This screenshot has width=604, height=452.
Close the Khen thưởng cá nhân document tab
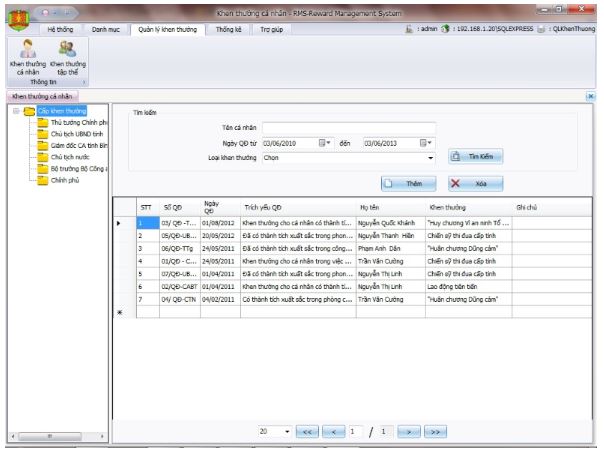(x=591, y=96)
